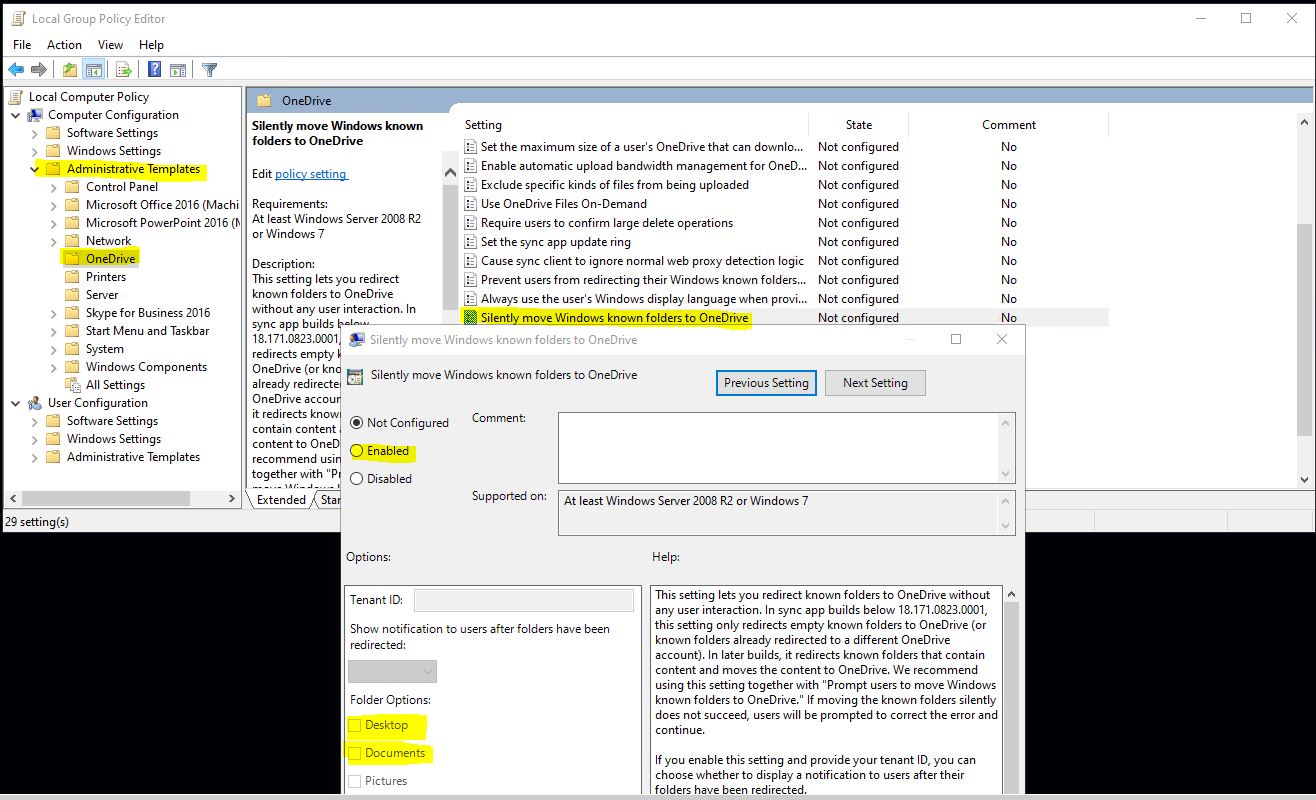Click the Export List toolbar icon
The image size is (1316, 800).
(x=124, y=69)
